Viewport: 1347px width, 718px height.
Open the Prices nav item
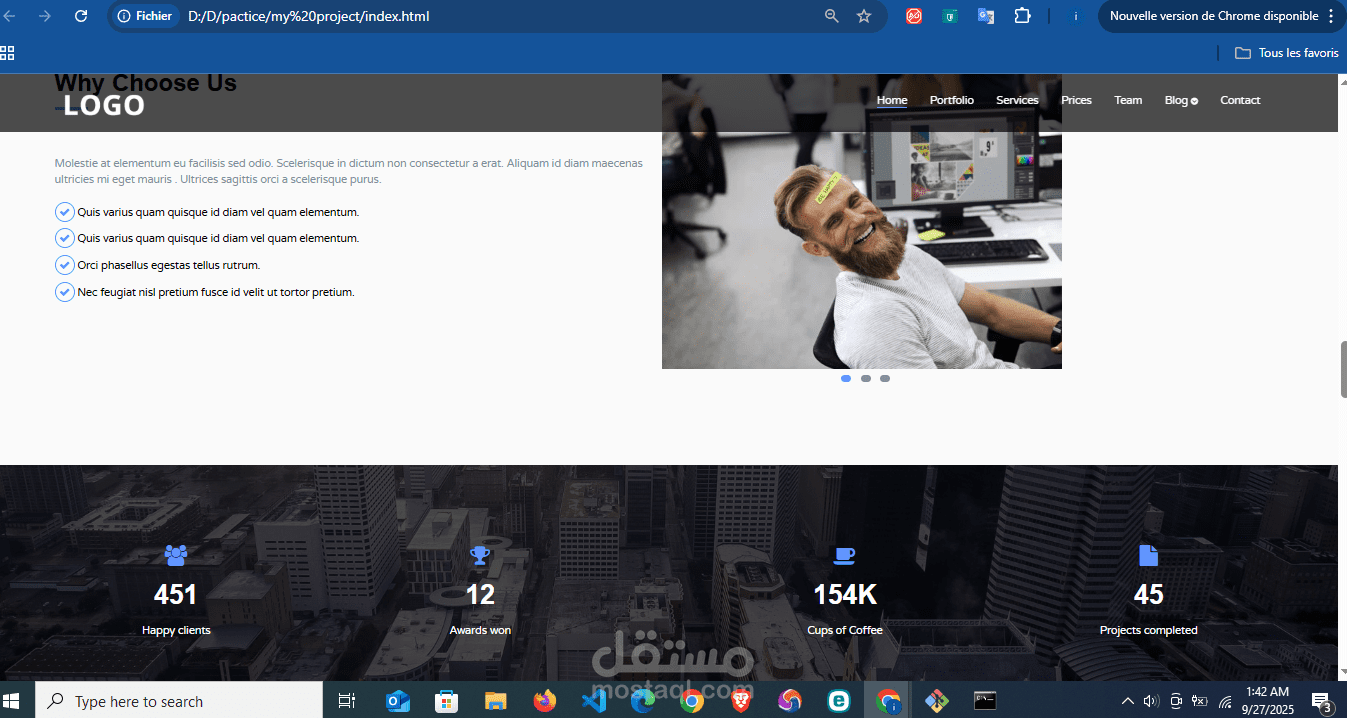click(1076, 100)
